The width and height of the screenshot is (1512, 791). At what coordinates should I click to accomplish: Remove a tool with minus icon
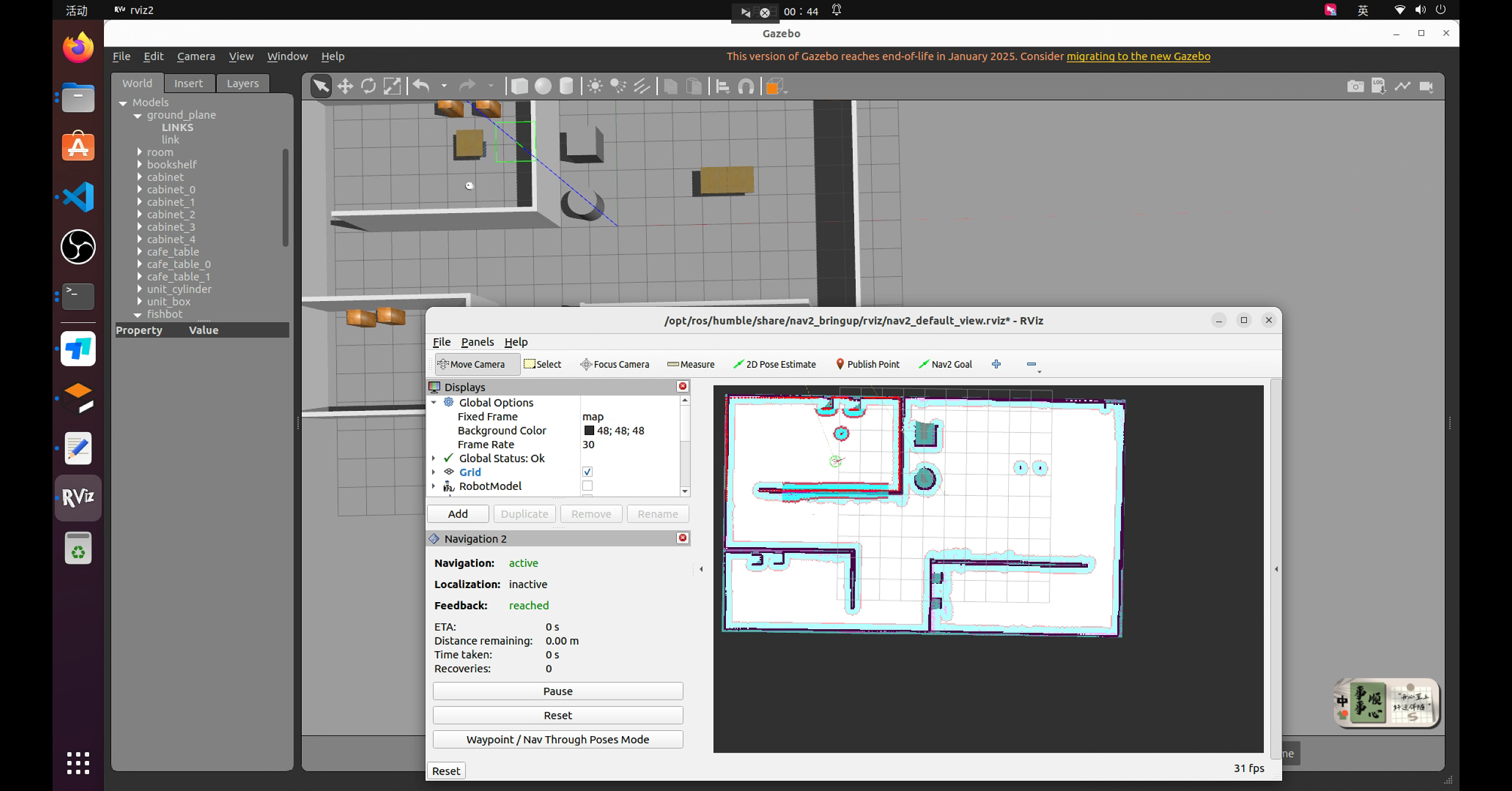(x=1032, y=364)
